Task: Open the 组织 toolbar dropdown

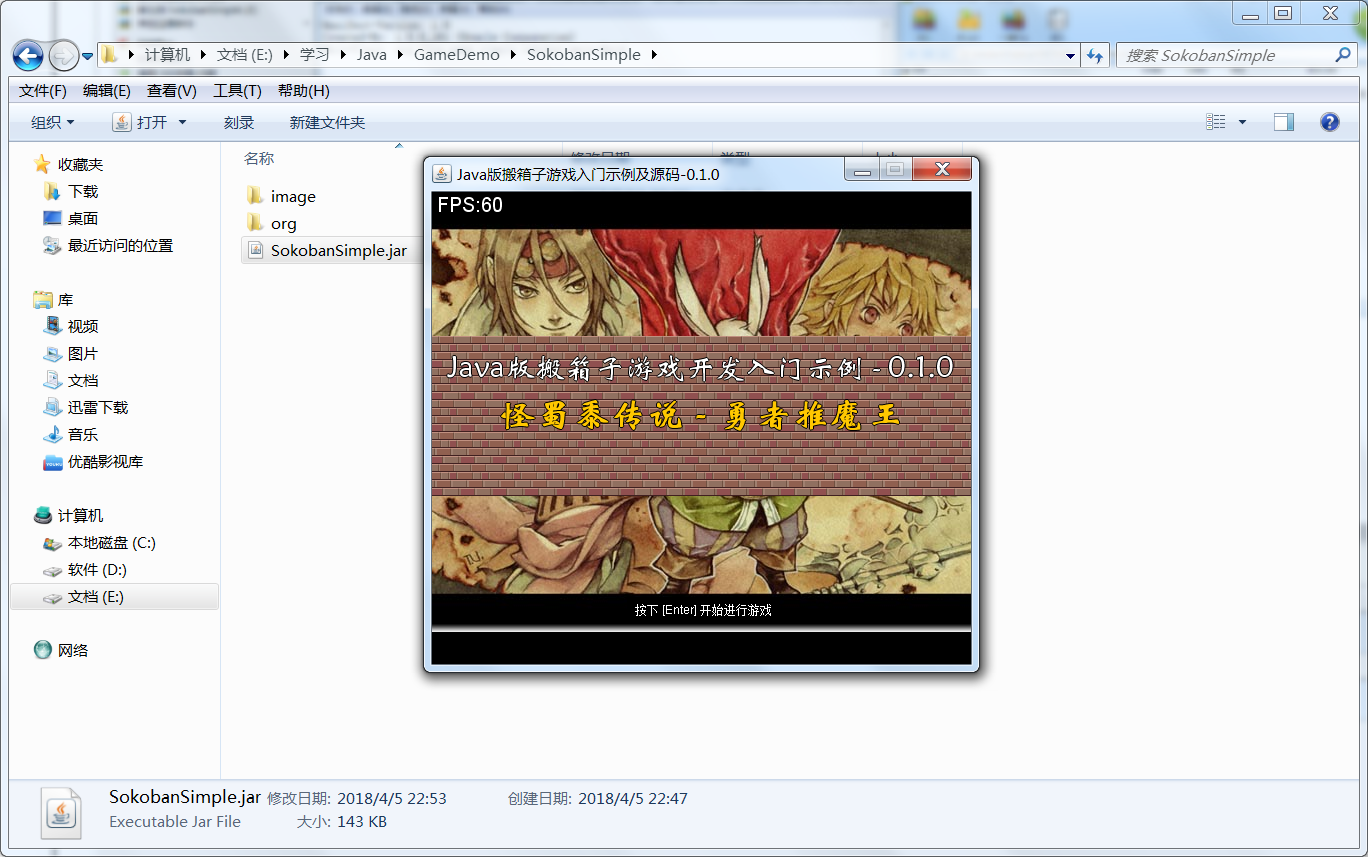Action: click(52, 122)
